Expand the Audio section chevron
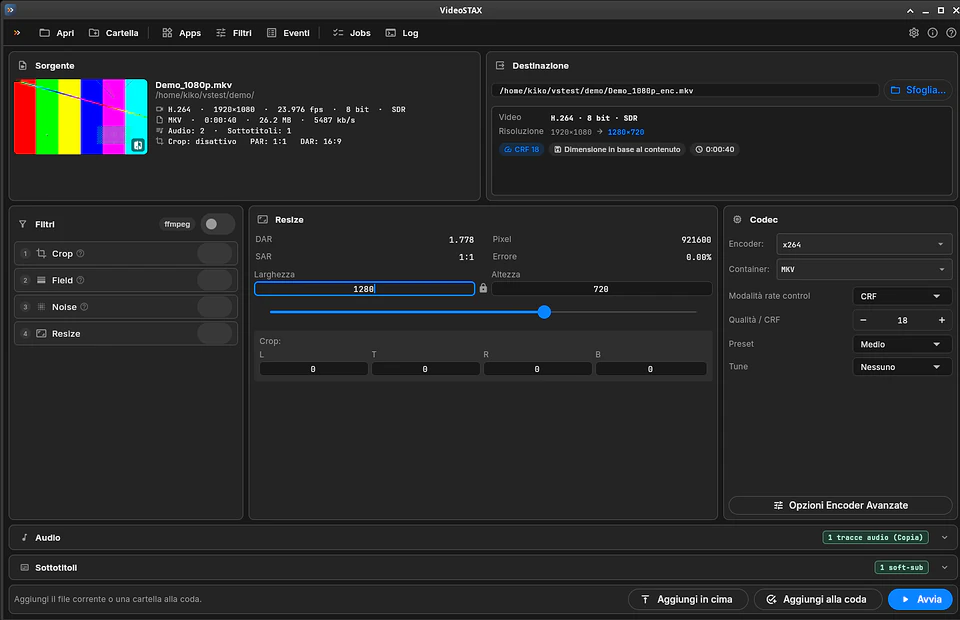The width and height of the screenshot is (960, 620). [945, 537]
